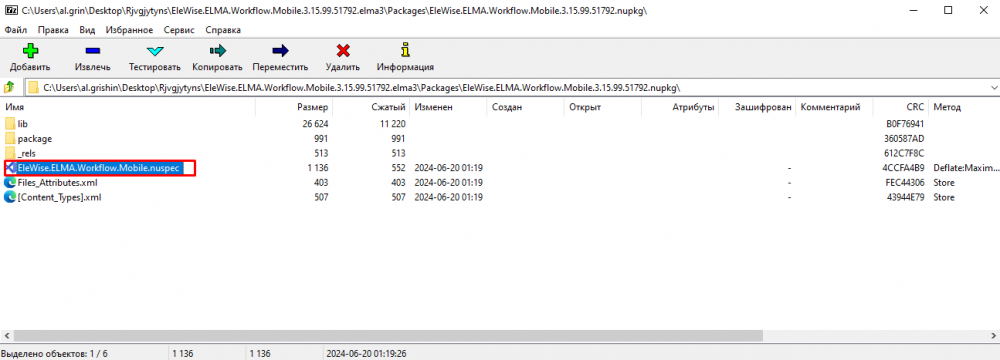Sort by the Сжатый column header
Screen dimensions: 1000x360
coord(371,107)
